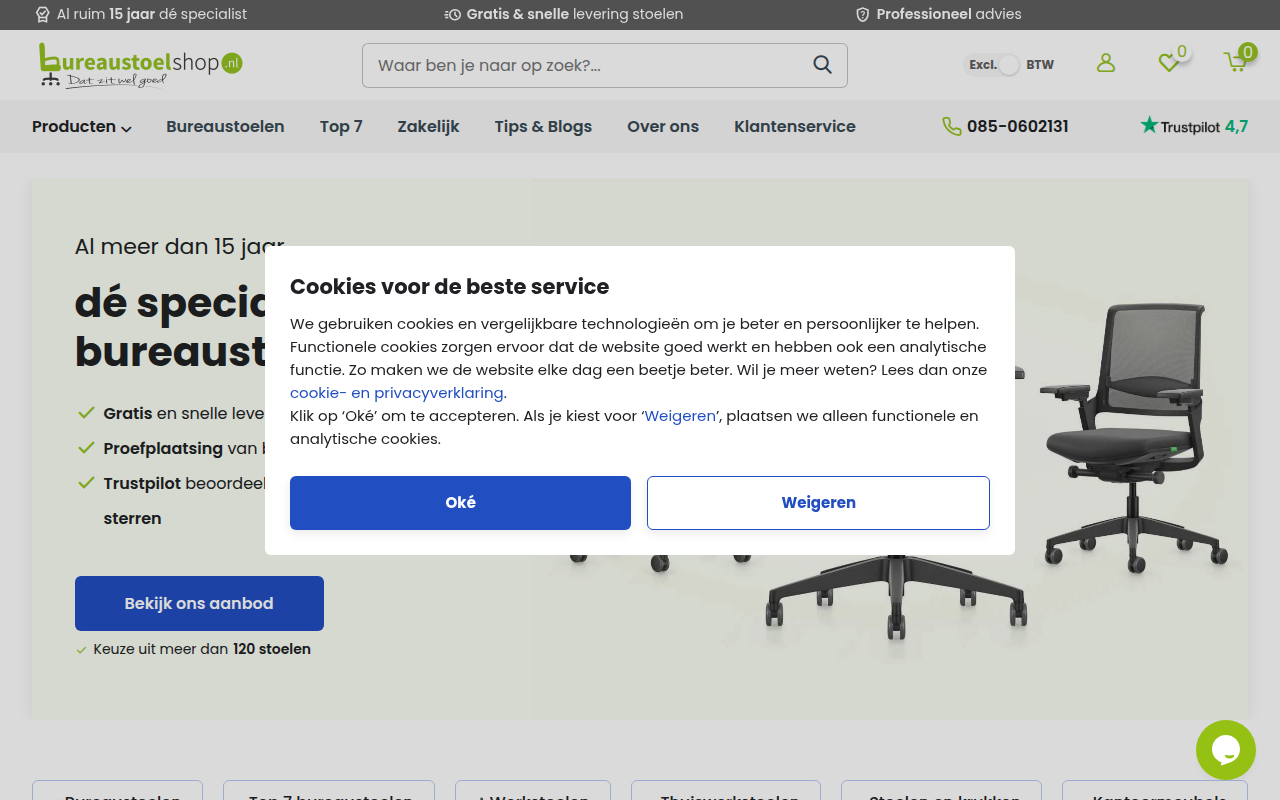1280x800 pixels.
Task: Click the inline 'Weigeren' text link
Action: pyautogui.click(x=680, y=416)
